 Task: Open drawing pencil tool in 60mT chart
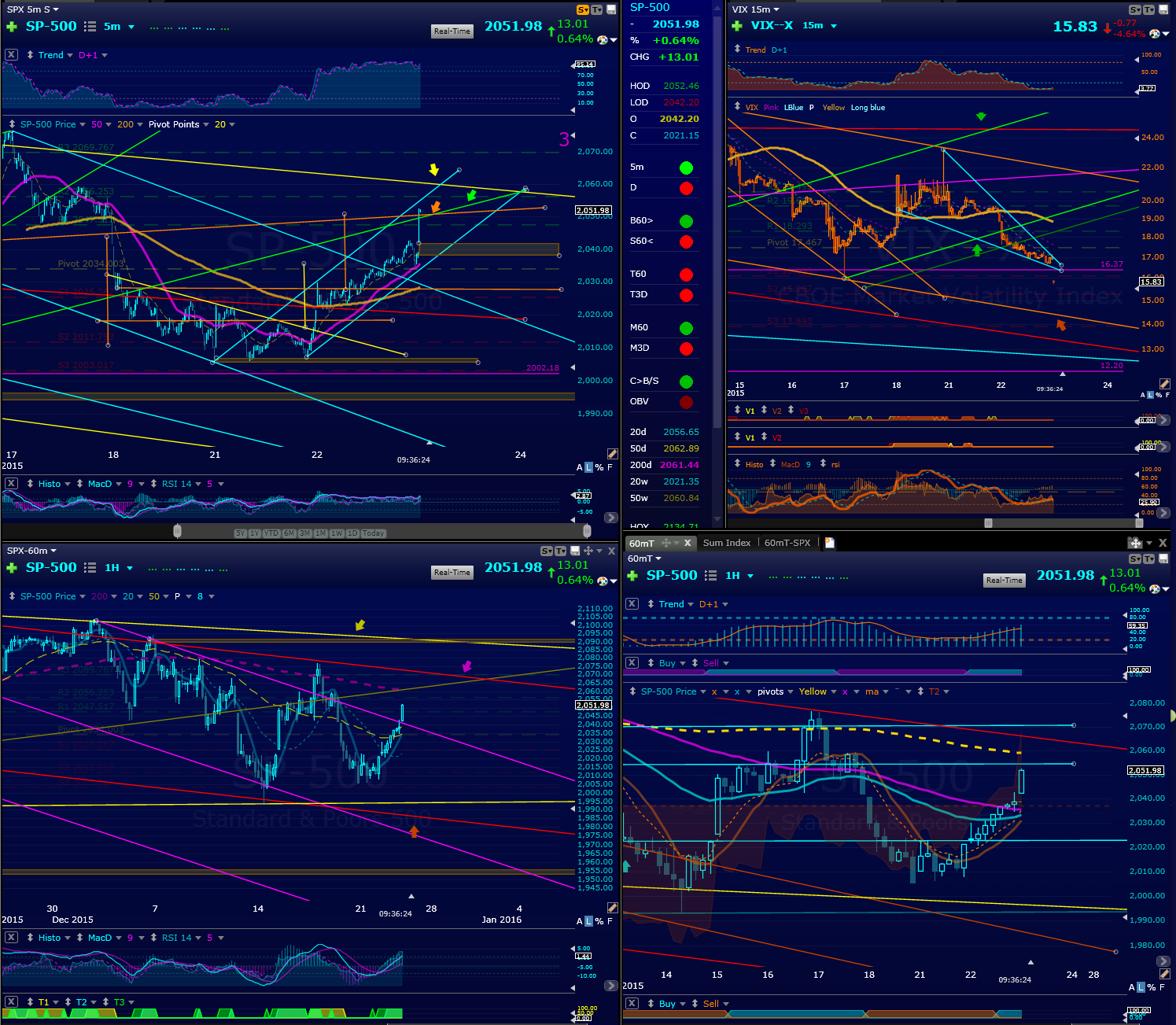1164,974
